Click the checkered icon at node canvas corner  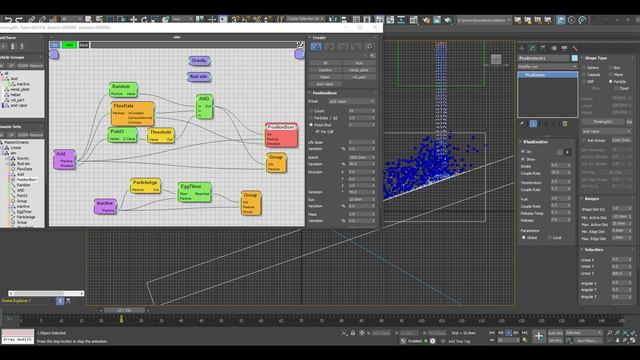pos(300,44)
